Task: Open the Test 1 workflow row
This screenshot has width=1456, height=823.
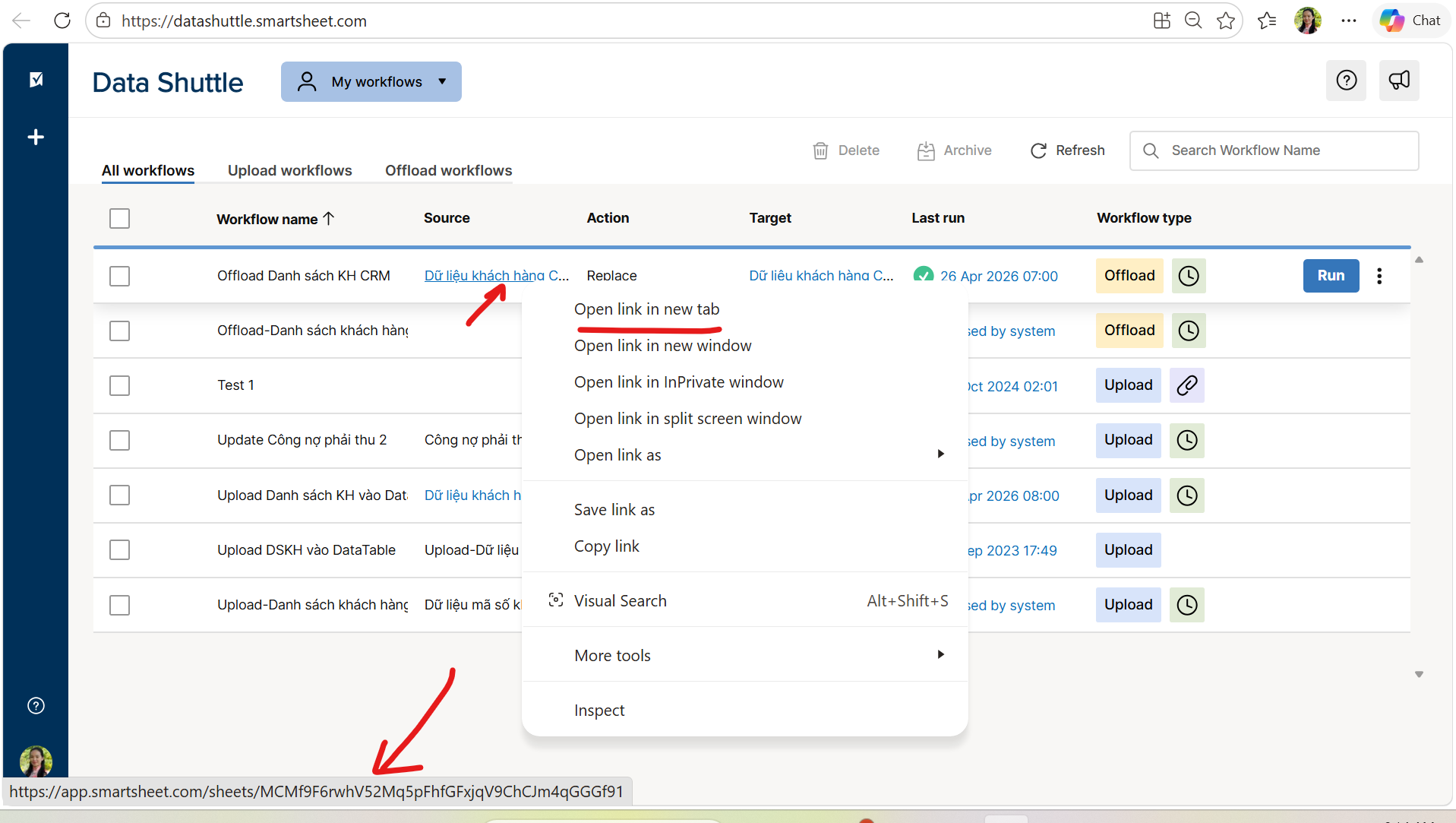Action: (x=235, y=385)
